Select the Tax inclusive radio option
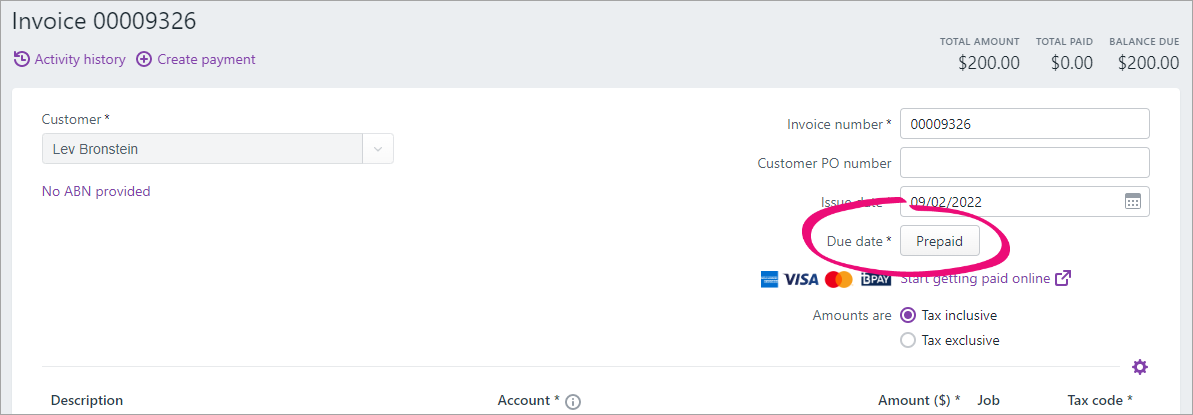This screenshot has width=1193, height=415. [908, 315]
